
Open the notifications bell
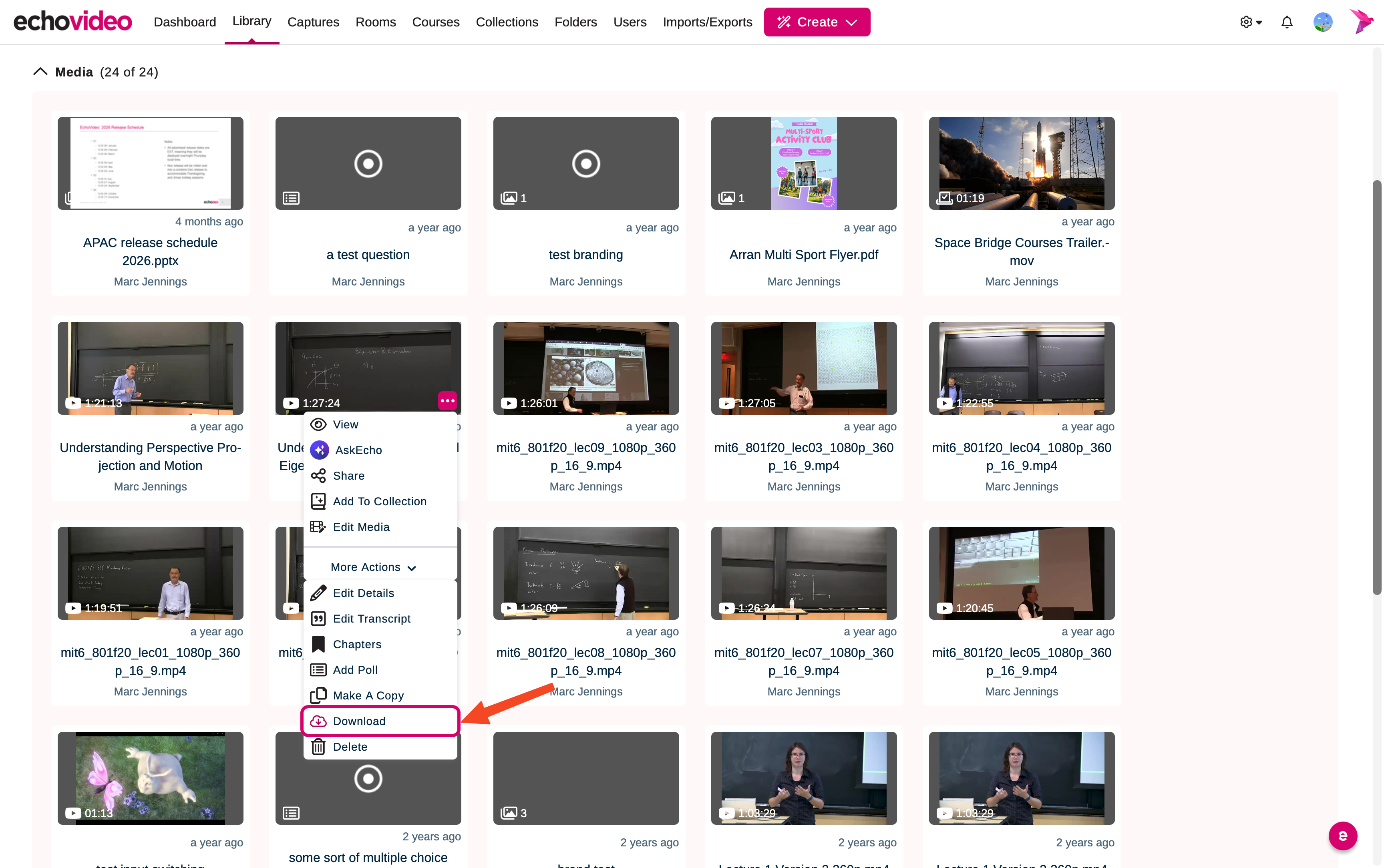1286,22
